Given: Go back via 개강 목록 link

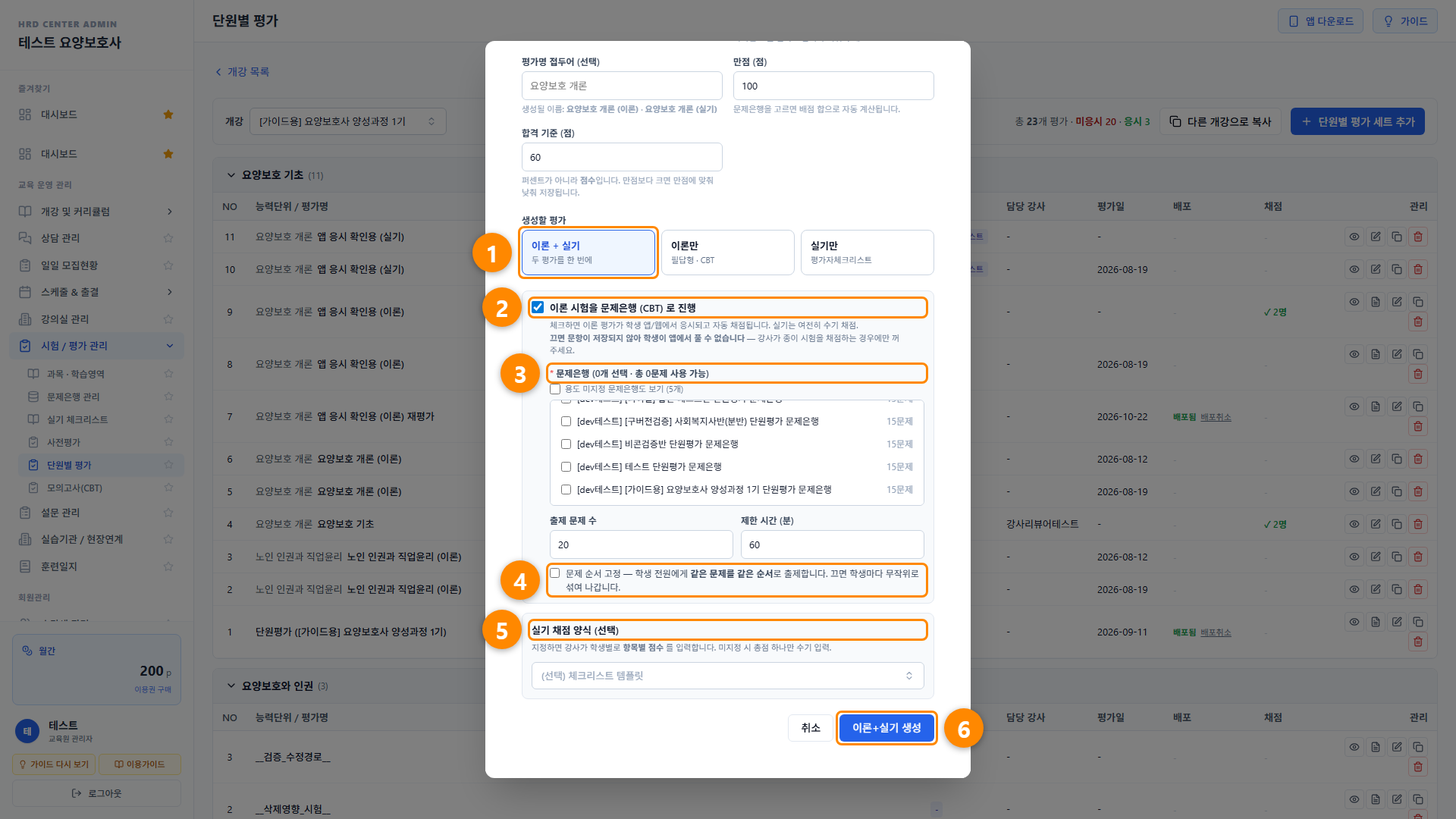Looking at the screenshot, I should click(x=243, y=71).
